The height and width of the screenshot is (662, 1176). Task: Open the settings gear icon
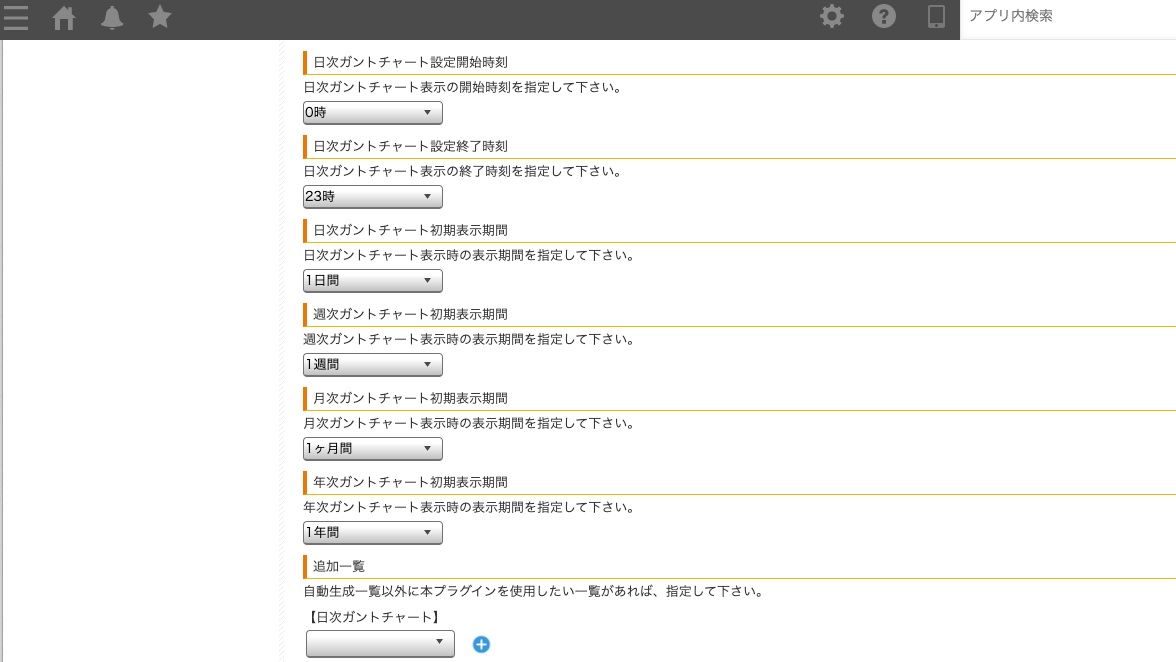click(831, 16)
